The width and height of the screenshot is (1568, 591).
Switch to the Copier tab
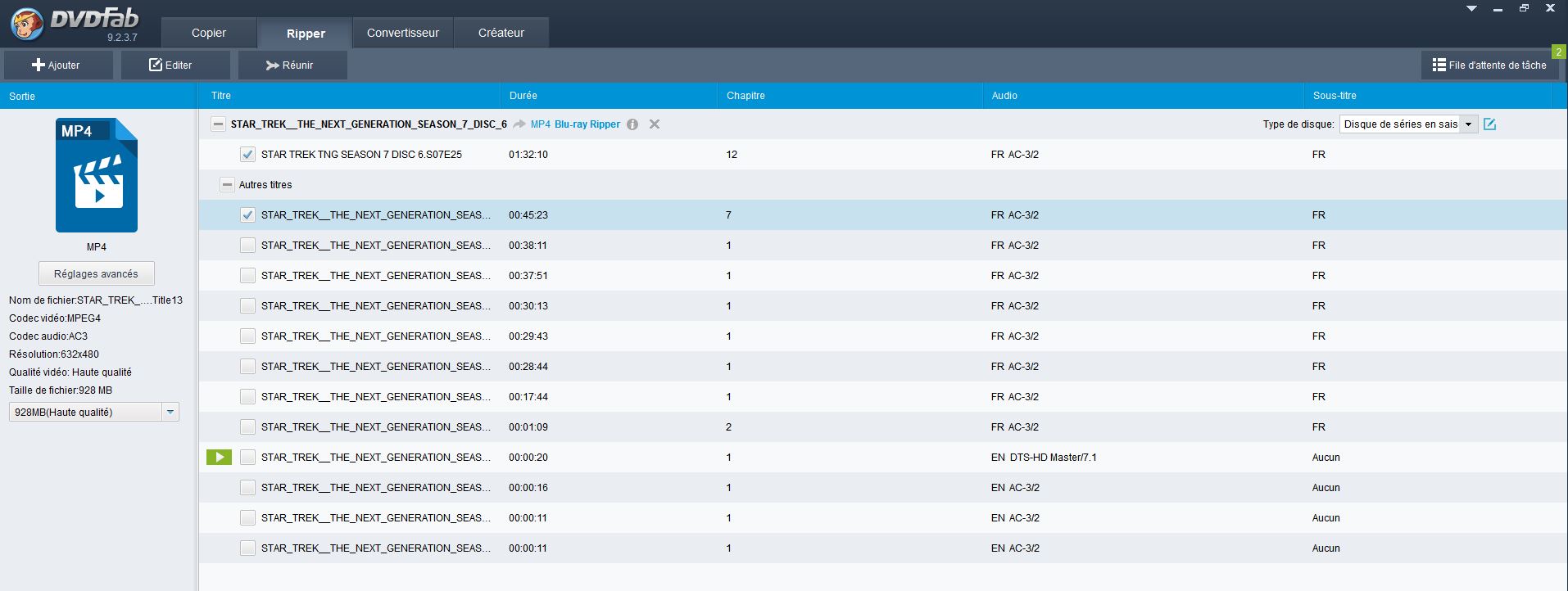coord(209,33)
